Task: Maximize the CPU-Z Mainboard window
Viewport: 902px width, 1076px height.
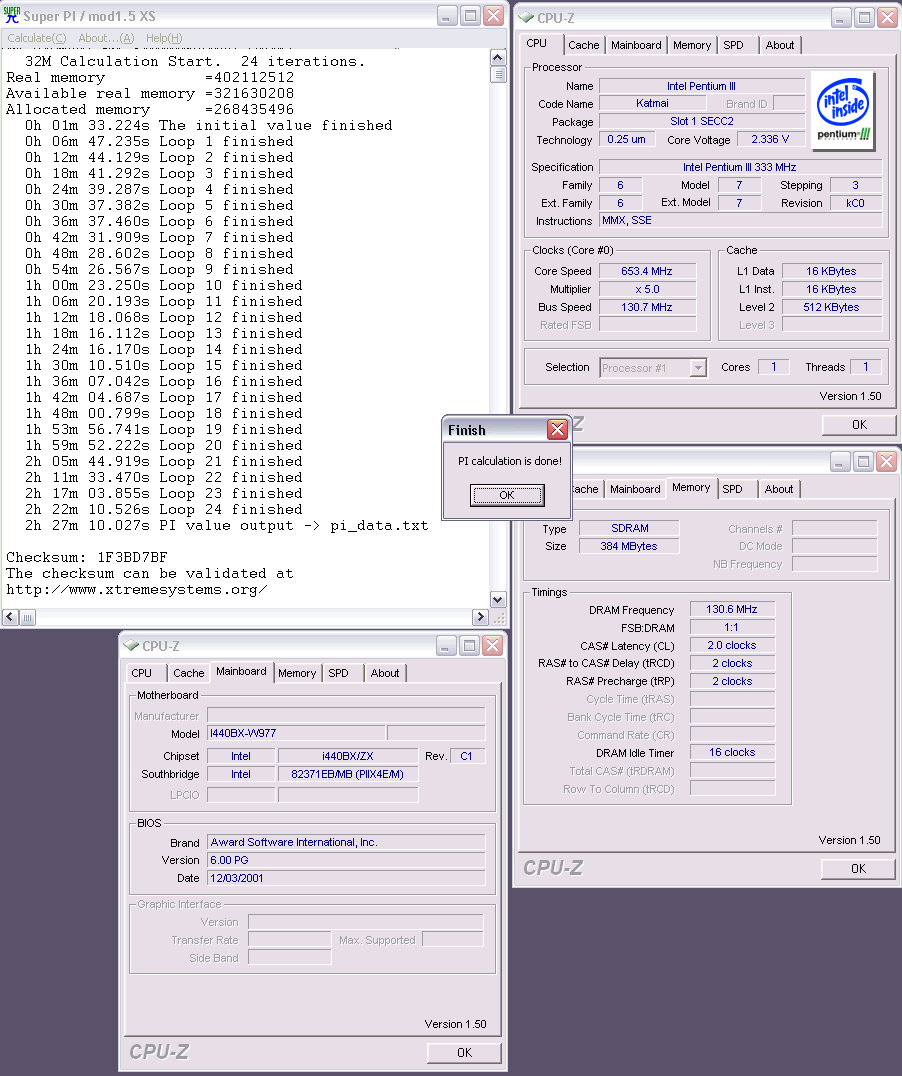Action: click(x=470, y=646)
